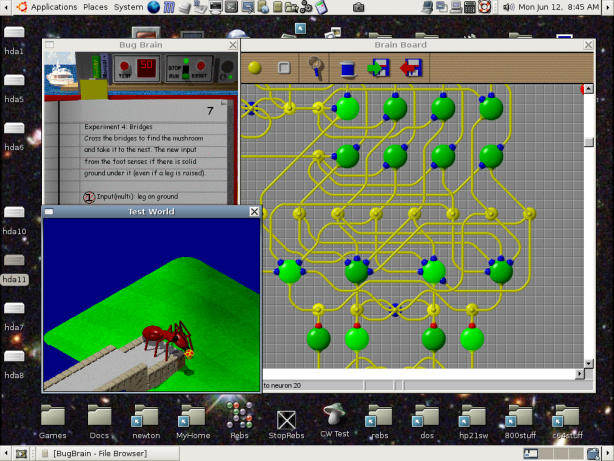Click the notebook page number 7
The height and width of the screenshot is (461, 614).
coord(210,111)
